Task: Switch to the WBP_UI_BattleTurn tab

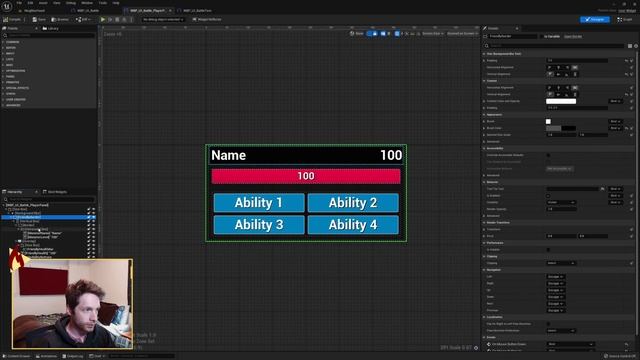Action: [197, 11]
